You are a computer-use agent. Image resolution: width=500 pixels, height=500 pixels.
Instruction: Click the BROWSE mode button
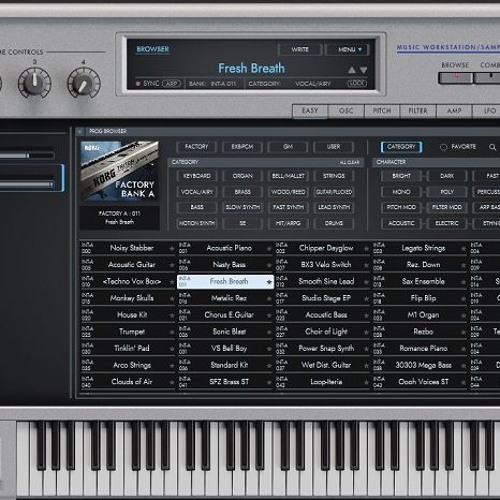pyautogui.click(x=455, y=78)
